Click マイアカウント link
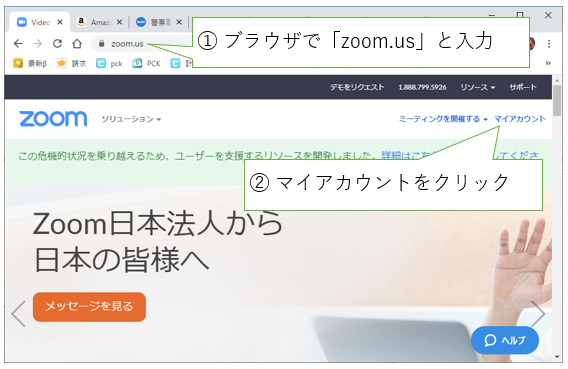 tap(519, 119)
